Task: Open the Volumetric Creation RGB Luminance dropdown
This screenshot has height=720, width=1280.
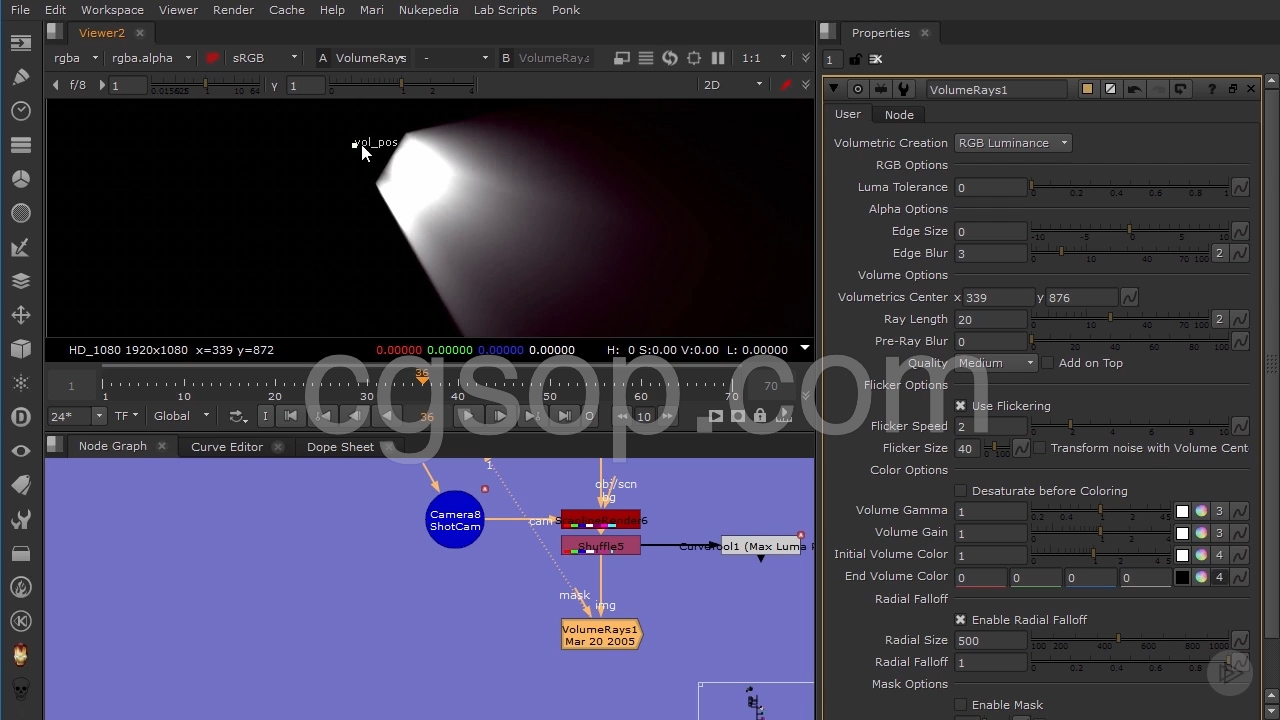Action: click(x=1013, y=143)
